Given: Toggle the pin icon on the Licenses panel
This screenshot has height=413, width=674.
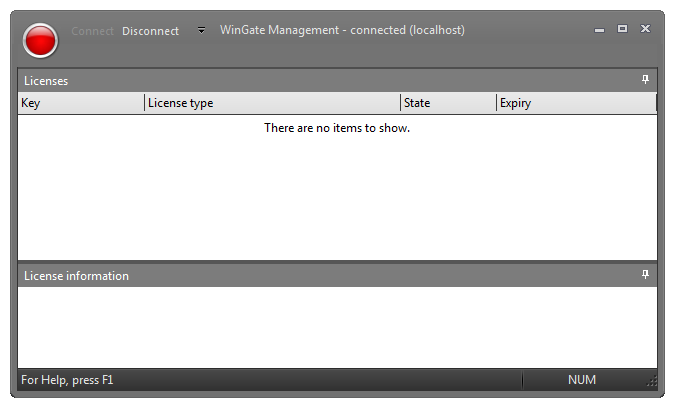Looking at the screenshot, I should click(x=645, y=80).
